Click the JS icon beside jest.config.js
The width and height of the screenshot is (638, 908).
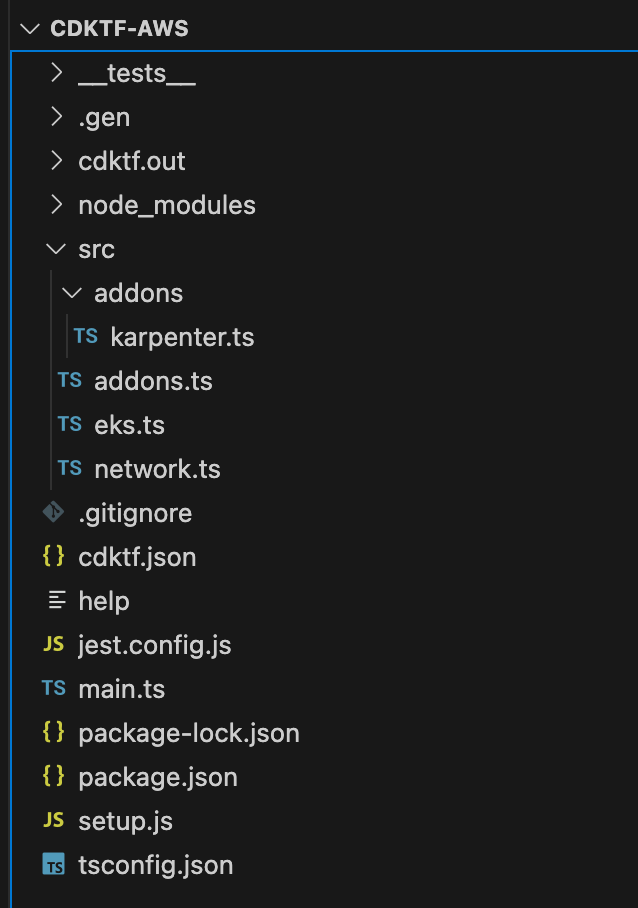pyautogui.click(x=57, y=645)
